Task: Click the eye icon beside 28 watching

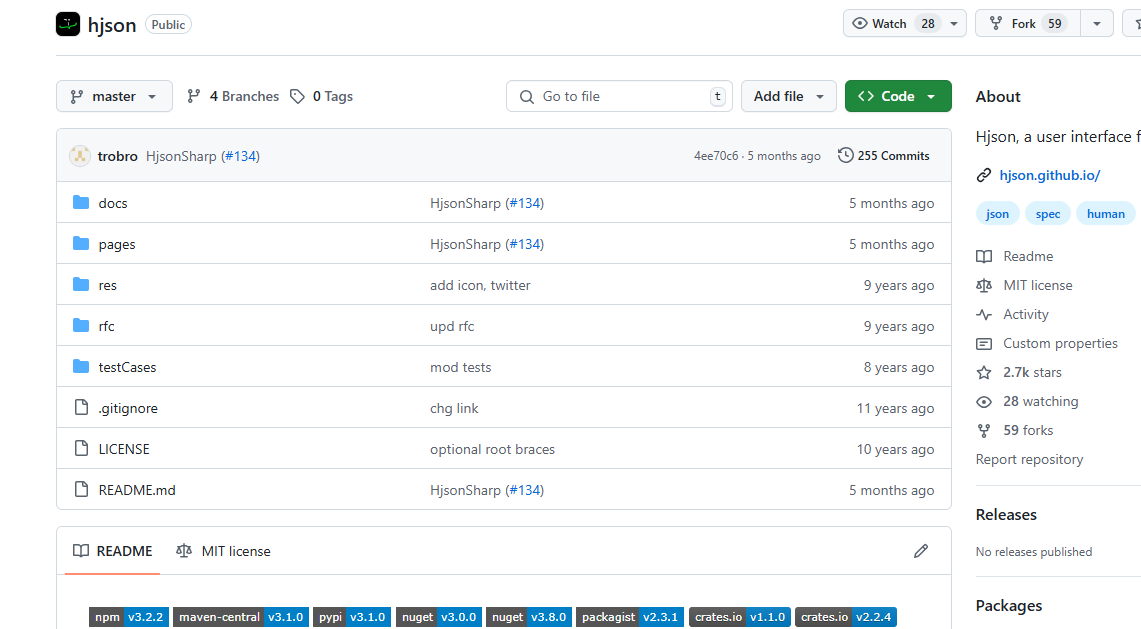Action: pos(984,402)
